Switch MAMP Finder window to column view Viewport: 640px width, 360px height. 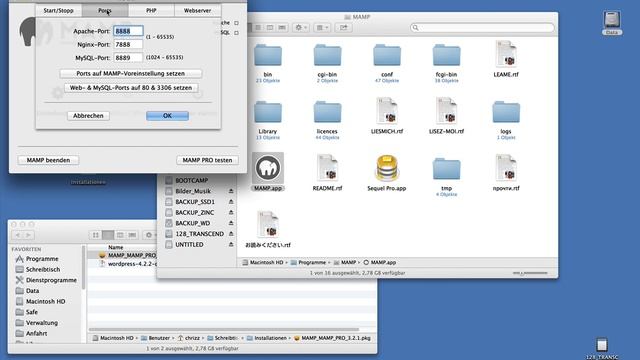point(270,27)
